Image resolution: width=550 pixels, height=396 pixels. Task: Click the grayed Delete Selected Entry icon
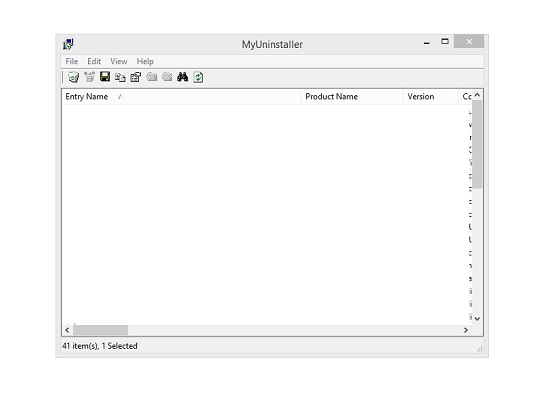point(89,77)
